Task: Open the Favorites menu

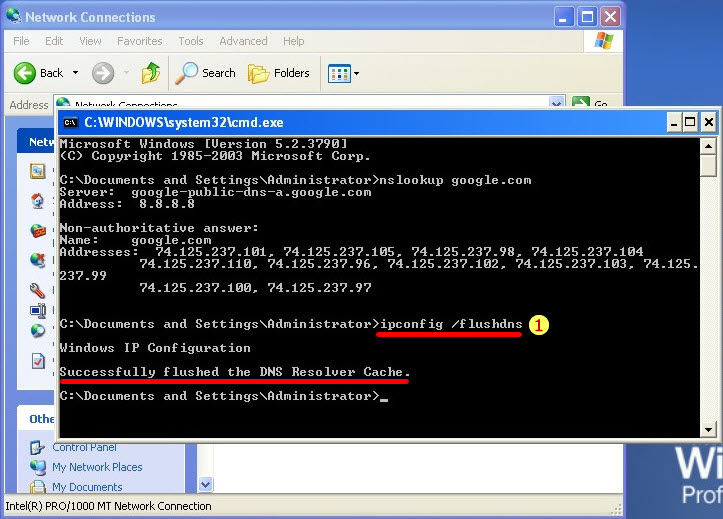Action: coord(140,41)
